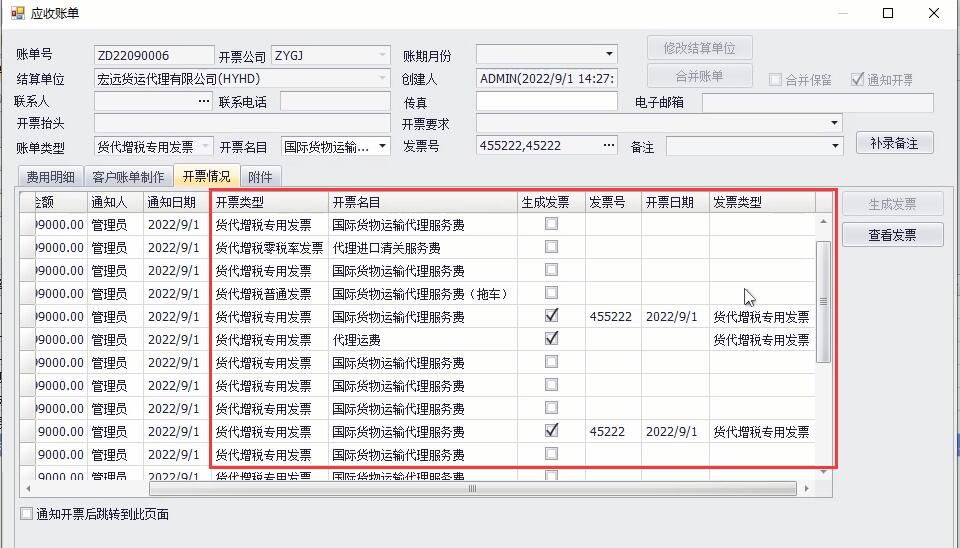Image resolution: width=960 pixels, height=548 pixels.
Task: Check 生成发票 box for 代理进口清关服务费 row
Action: pos(551,247)
